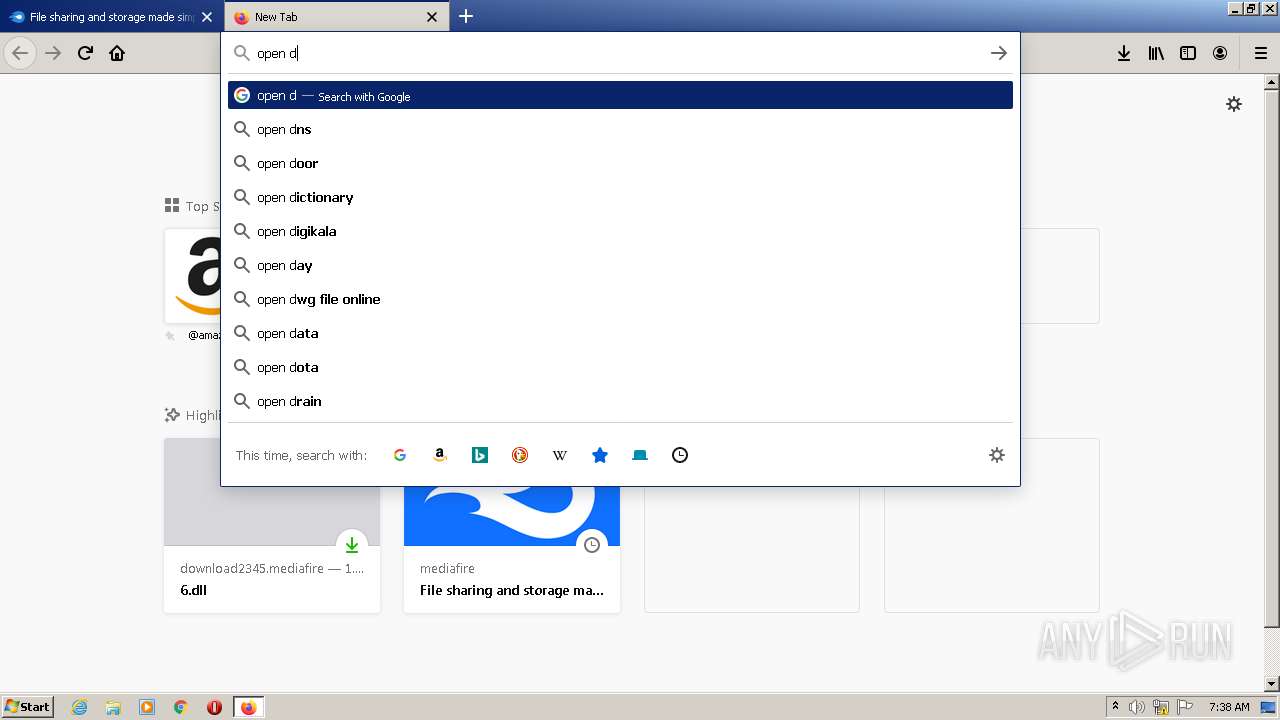Select 'open d — Search with Google' entry
Viewport: 1280px width, 720px height.
pyautogui.click(x=620, y=95)
